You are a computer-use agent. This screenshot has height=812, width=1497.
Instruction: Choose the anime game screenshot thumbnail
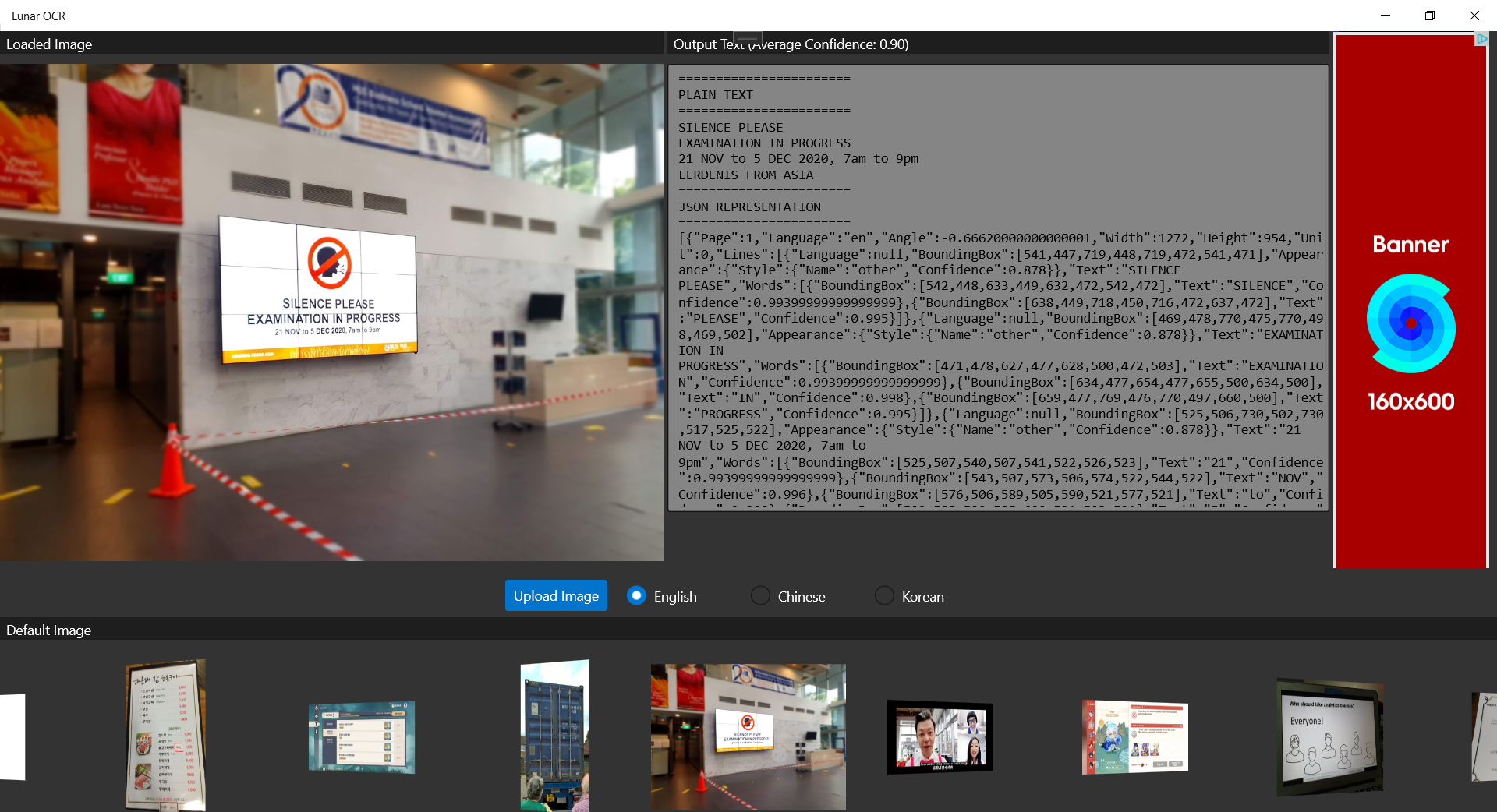(1134, 736)
